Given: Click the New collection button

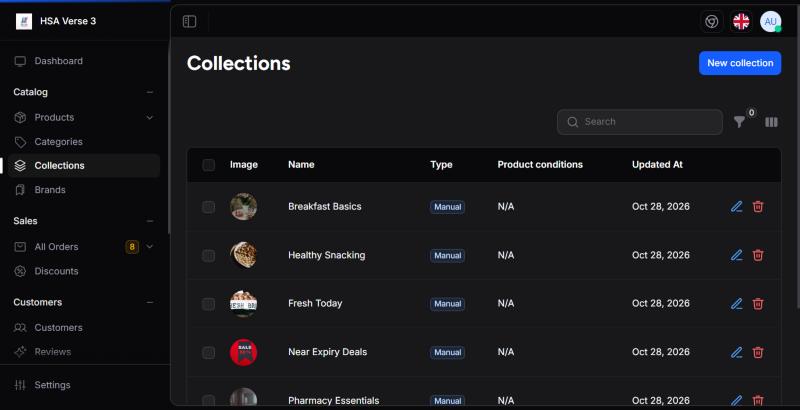Looking at the screenshot, I should point(740,63).
